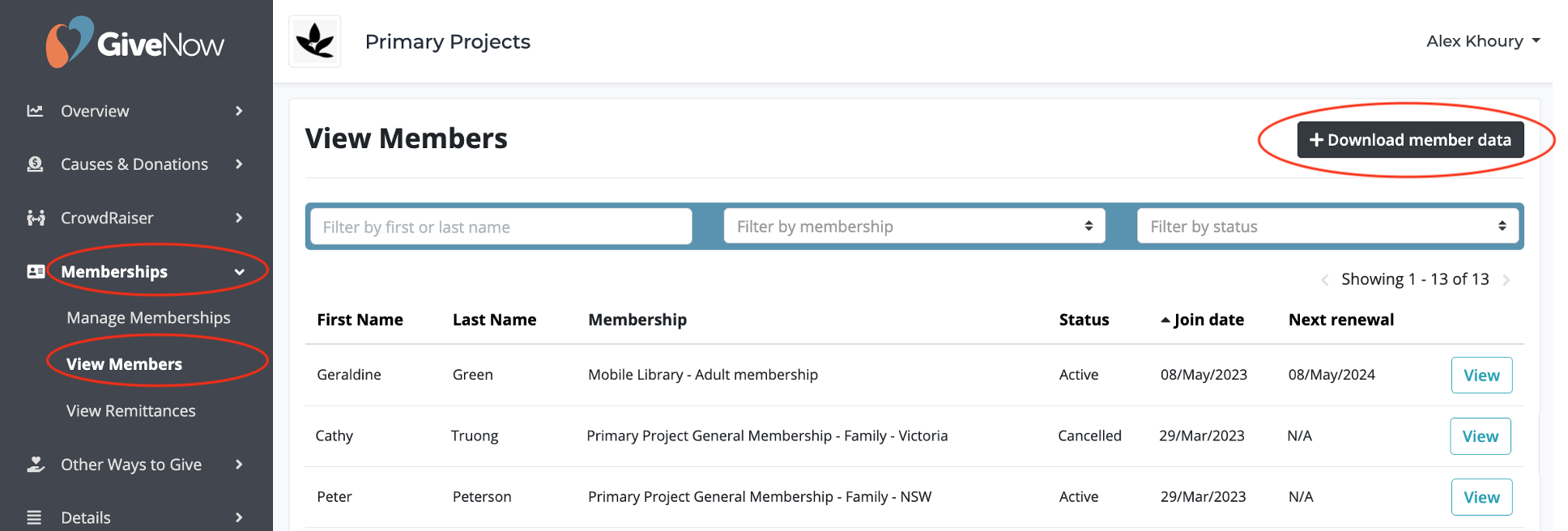Click the Download member data button
1568x531 pixels.
coord(1410,139)
